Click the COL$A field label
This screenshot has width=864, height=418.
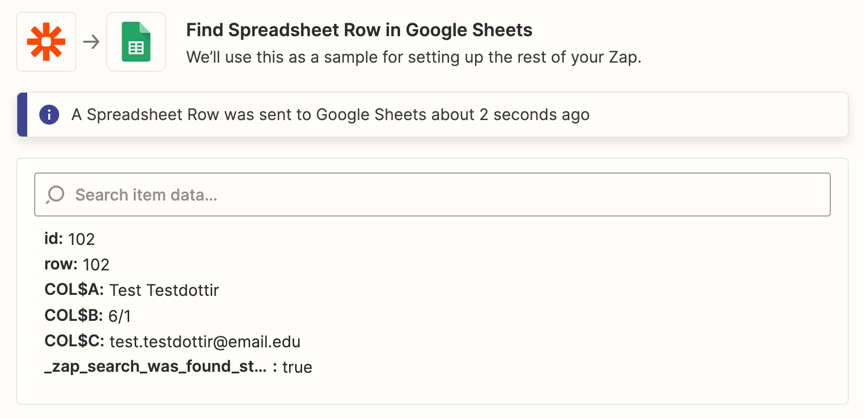pyautogui.click(x=74, y=290)
